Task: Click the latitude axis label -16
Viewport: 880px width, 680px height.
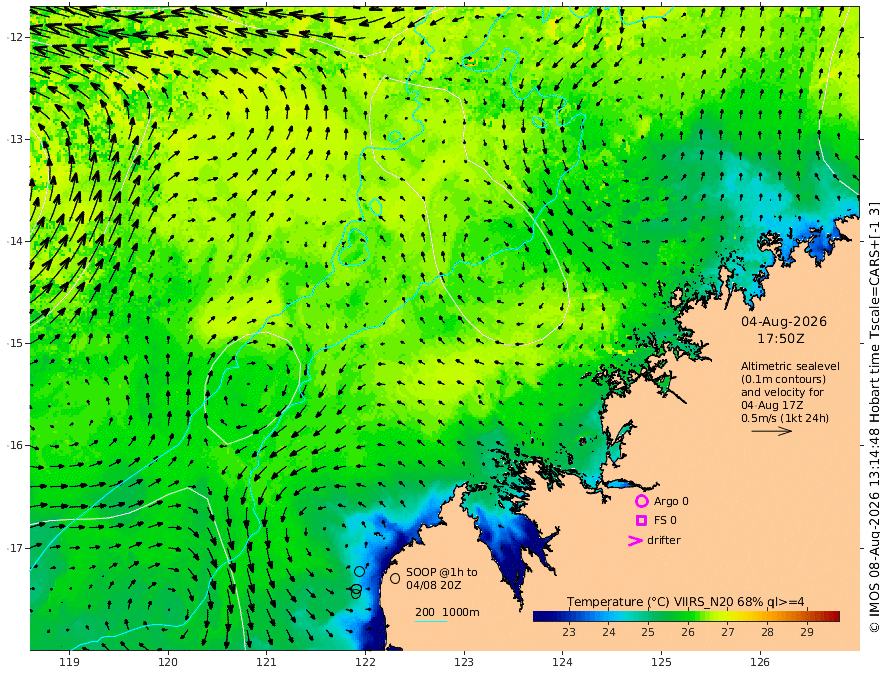Action: [15, 445]
